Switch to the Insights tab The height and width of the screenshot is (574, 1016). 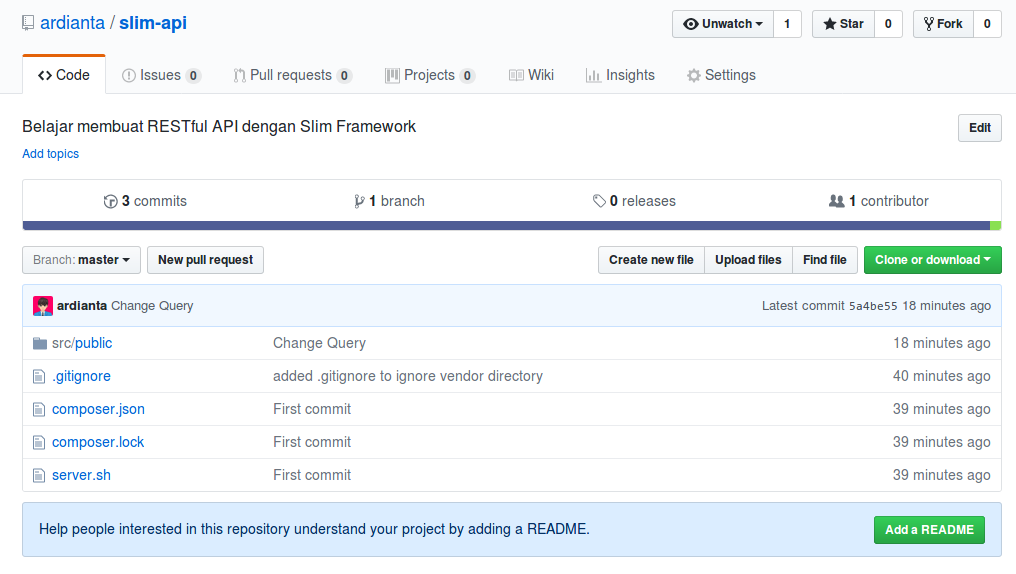click(x=621, y=75)
